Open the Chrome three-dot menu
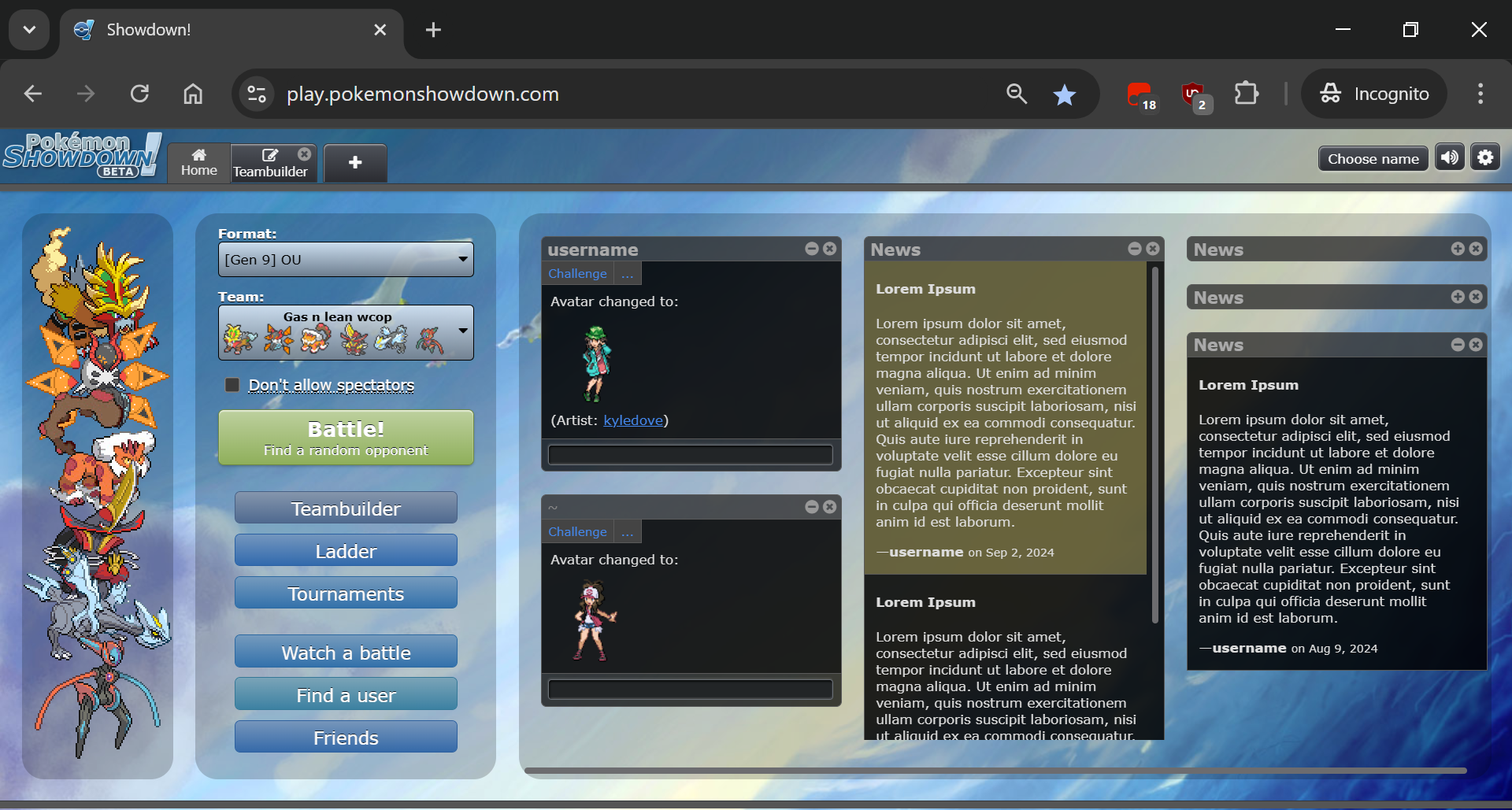The image size is (1512, 810). coord(1480,94)
